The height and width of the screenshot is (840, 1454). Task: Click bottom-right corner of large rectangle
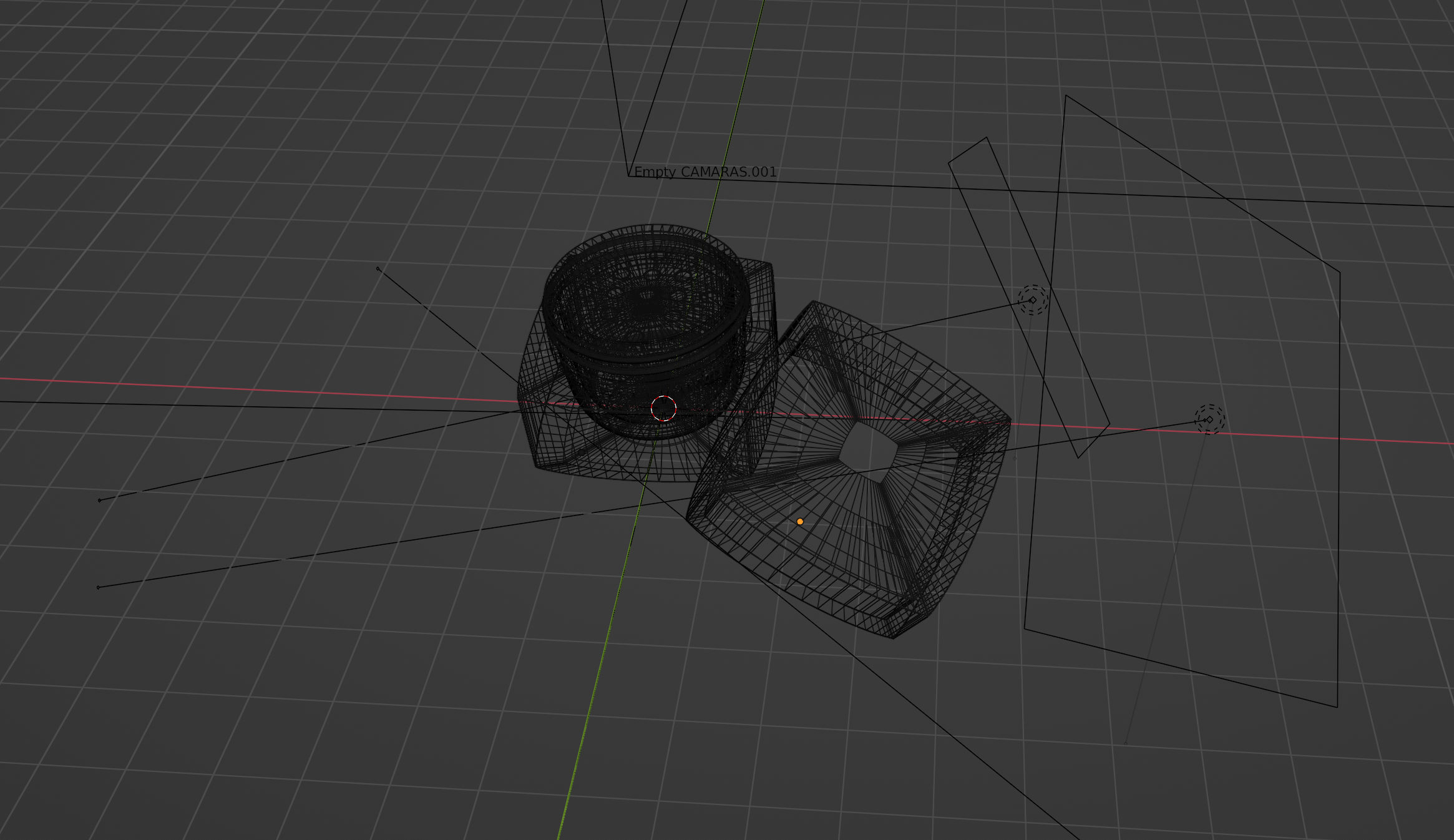pyautogui.click(x=1337, y=707)
